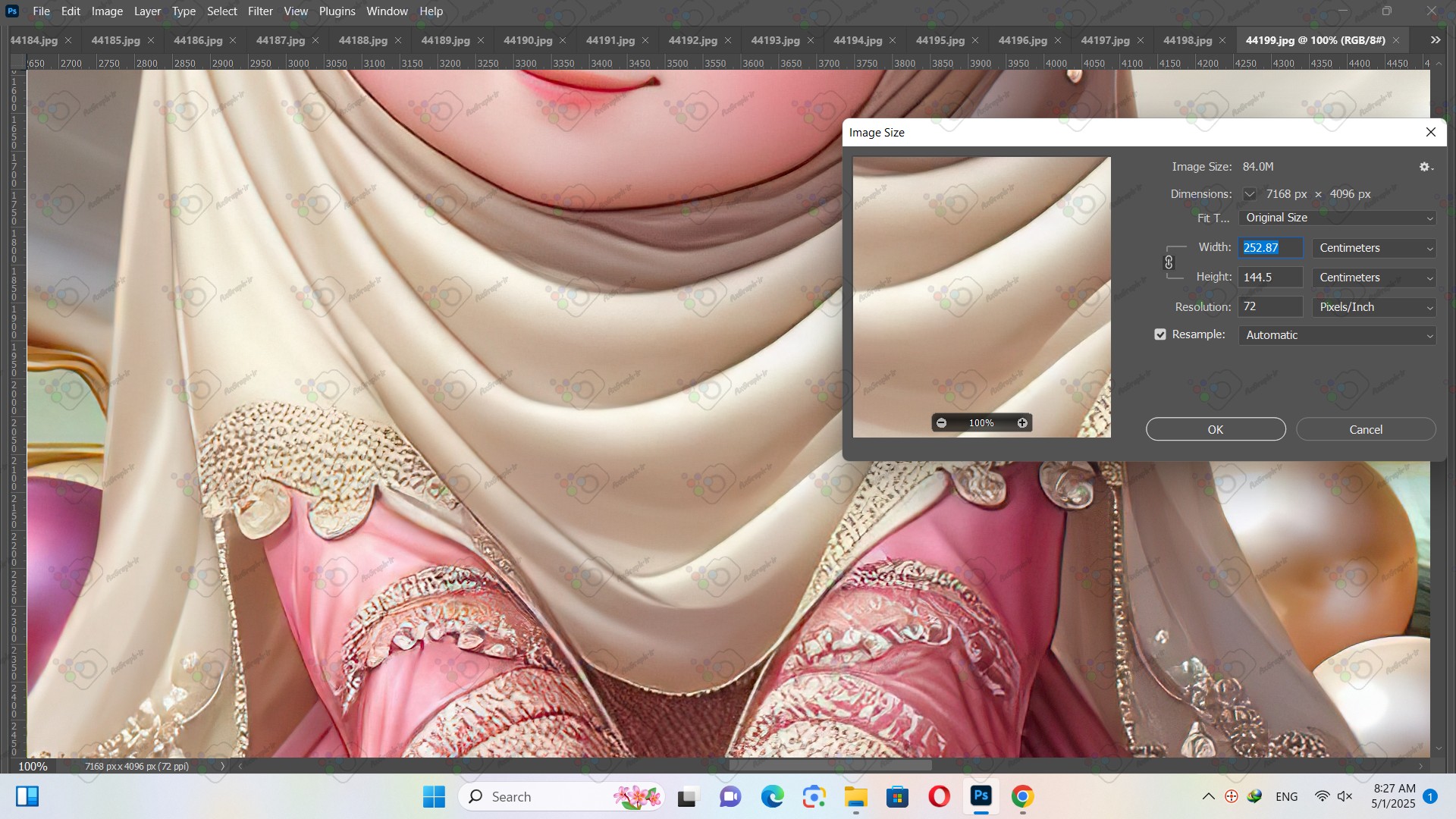The height and width of the screenshot is (819, 1456).
Task: Click the taskbar Search box
Action: point(562,797)
